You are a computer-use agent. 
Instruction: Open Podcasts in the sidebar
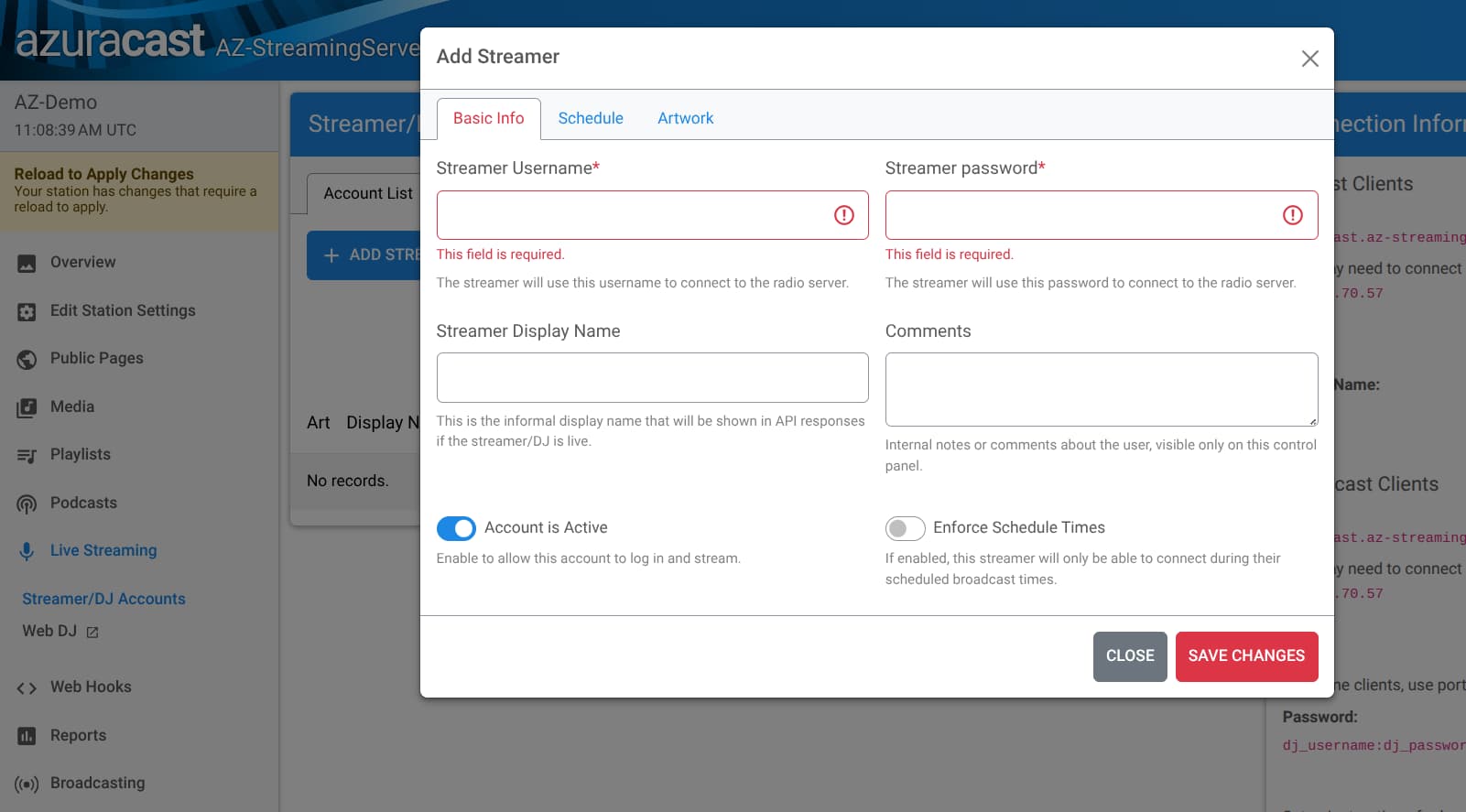coord(139,503)
